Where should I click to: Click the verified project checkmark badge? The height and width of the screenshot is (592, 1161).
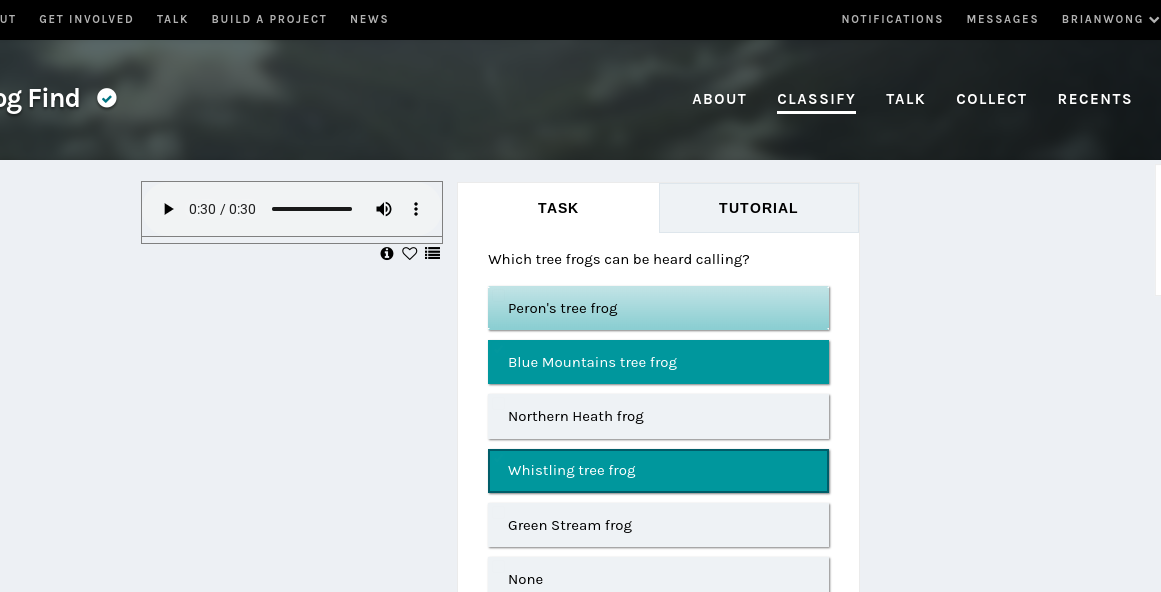click(x=107, y=98)
